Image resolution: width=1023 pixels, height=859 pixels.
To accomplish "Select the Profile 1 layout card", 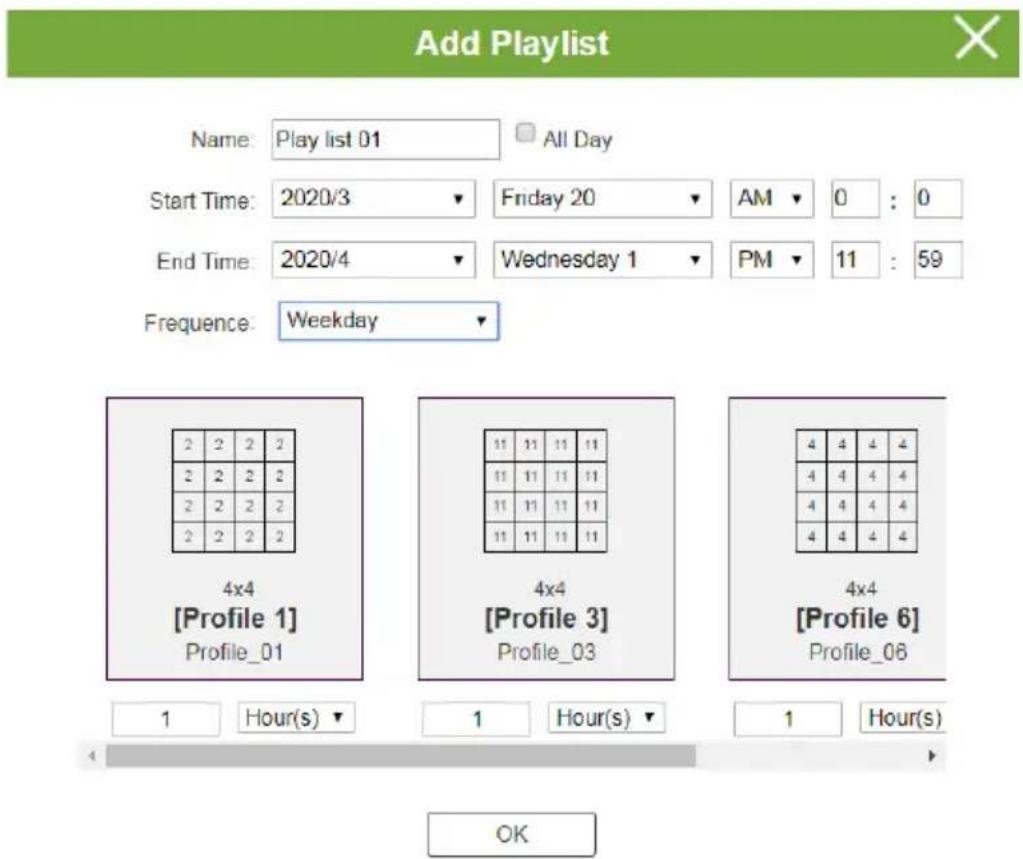I will tap(235, 539).
